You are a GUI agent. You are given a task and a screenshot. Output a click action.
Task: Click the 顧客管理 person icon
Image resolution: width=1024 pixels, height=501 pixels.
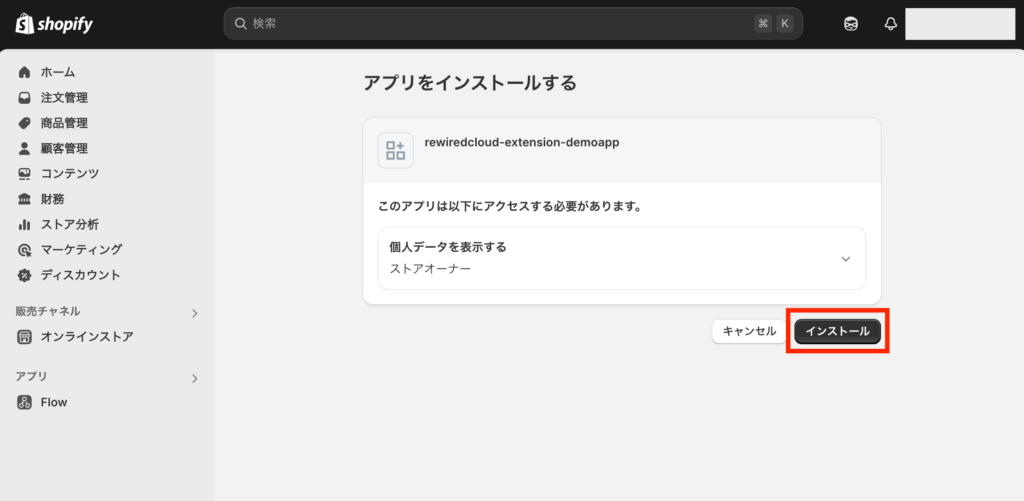24,148
